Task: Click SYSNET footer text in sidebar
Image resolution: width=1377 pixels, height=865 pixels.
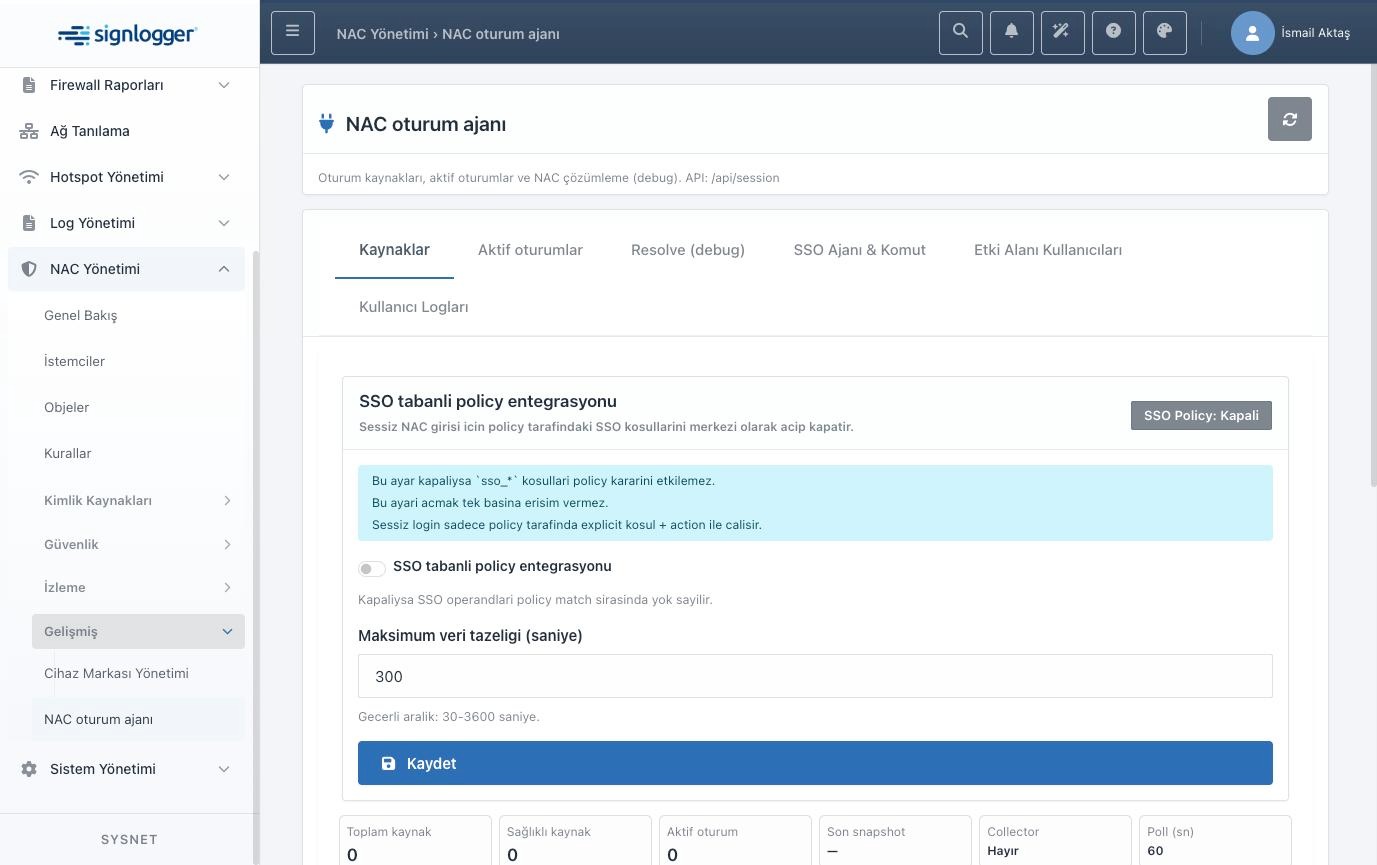Action: point(129,840)
